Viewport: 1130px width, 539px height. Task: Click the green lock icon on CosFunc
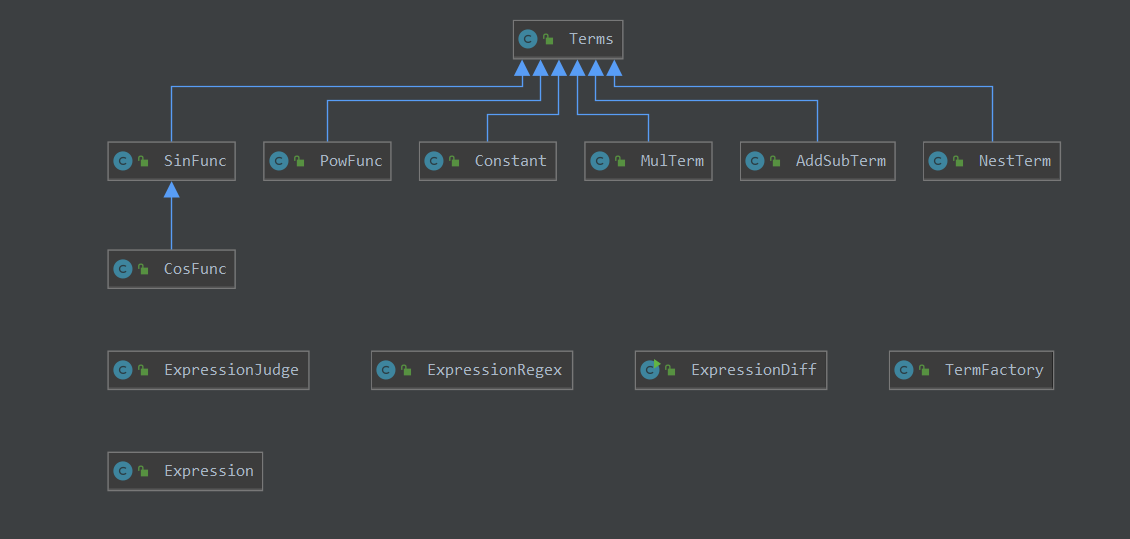[x=144, y=269]
